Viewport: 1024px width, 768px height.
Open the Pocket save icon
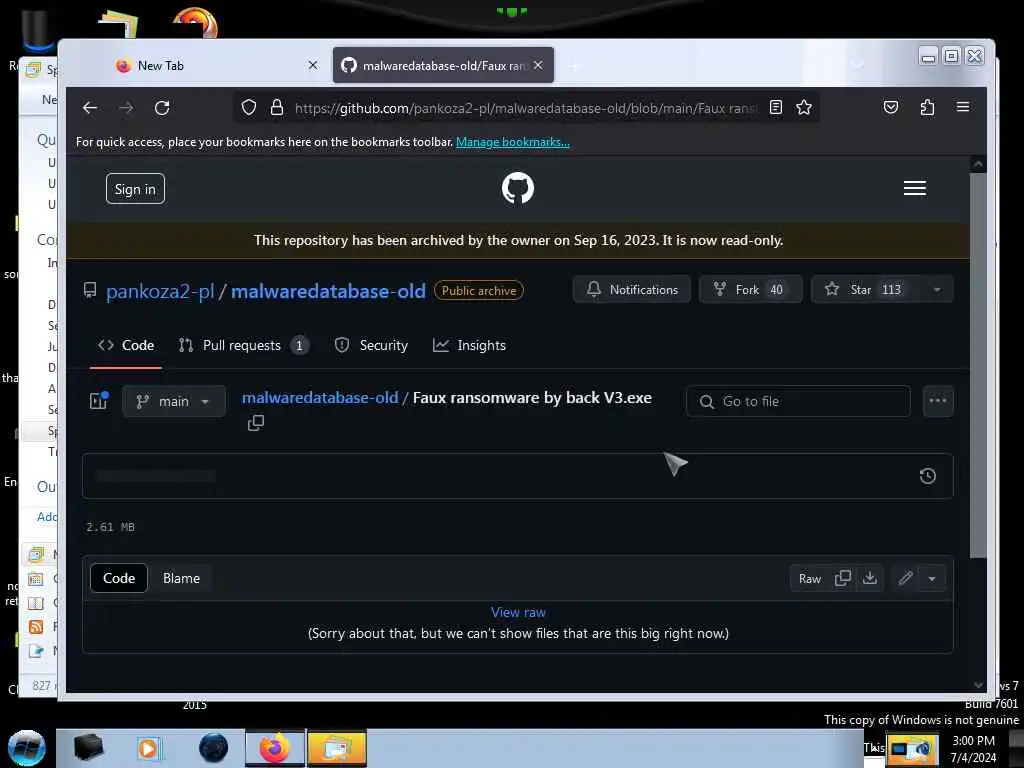click(x=891, y=107)
